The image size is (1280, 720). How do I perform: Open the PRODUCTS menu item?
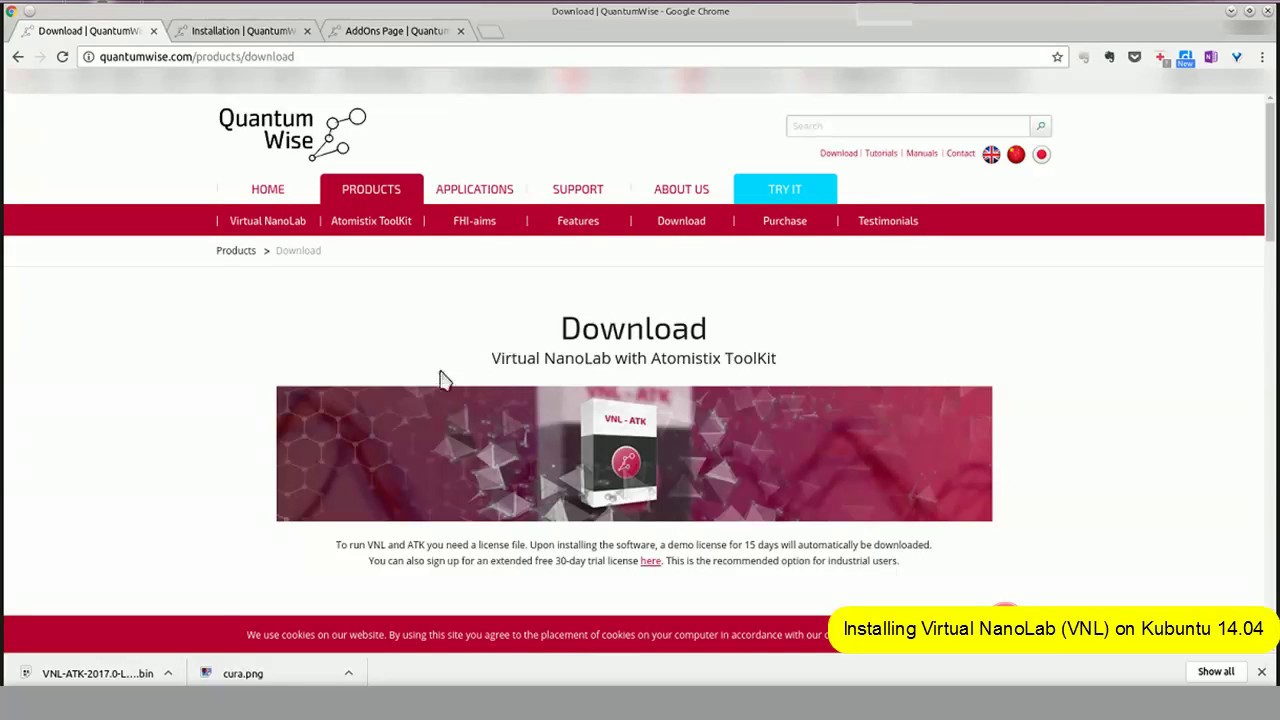coord(371,189)
